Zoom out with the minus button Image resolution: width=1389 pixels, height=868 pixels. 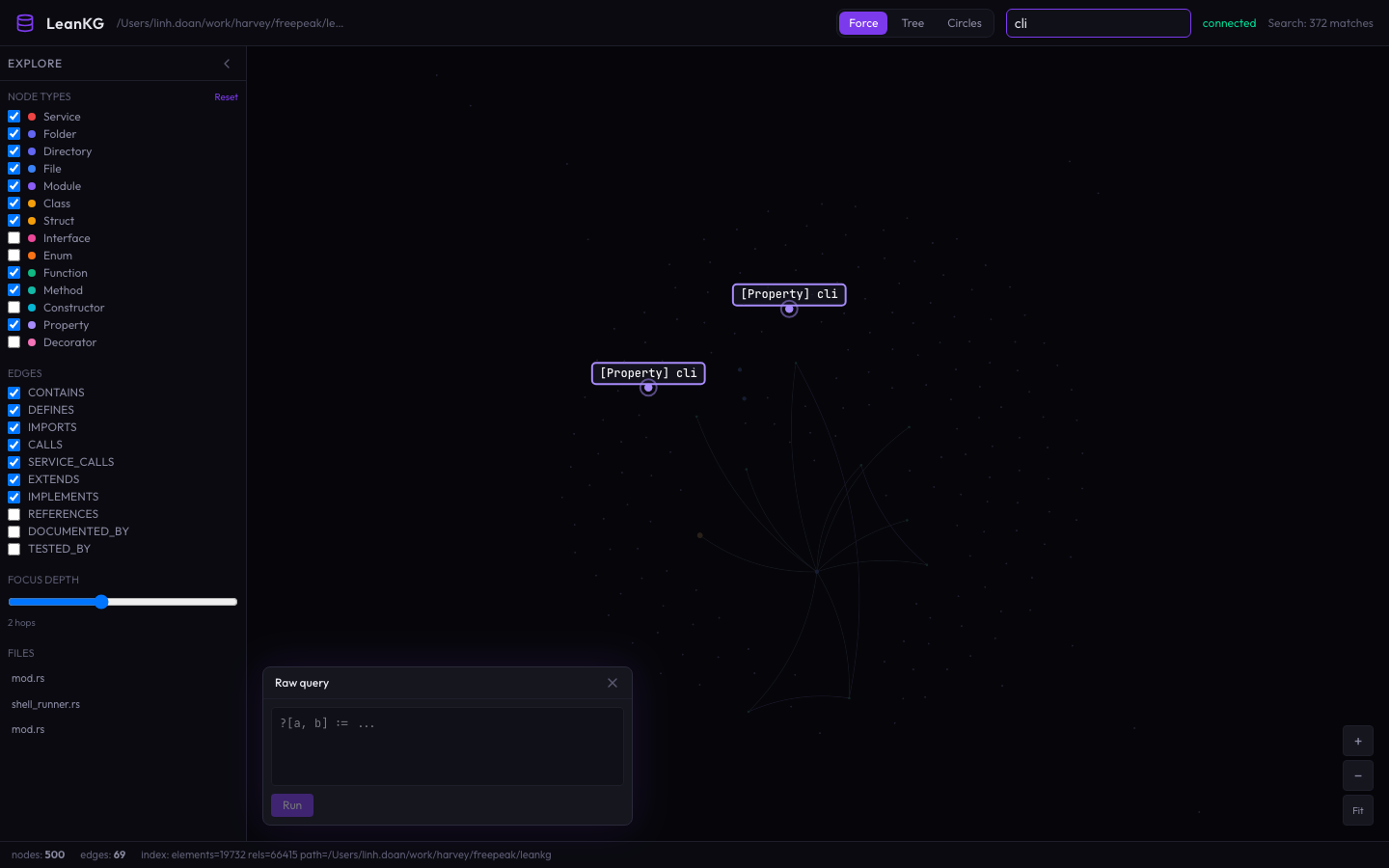[x=1358, y=775]
